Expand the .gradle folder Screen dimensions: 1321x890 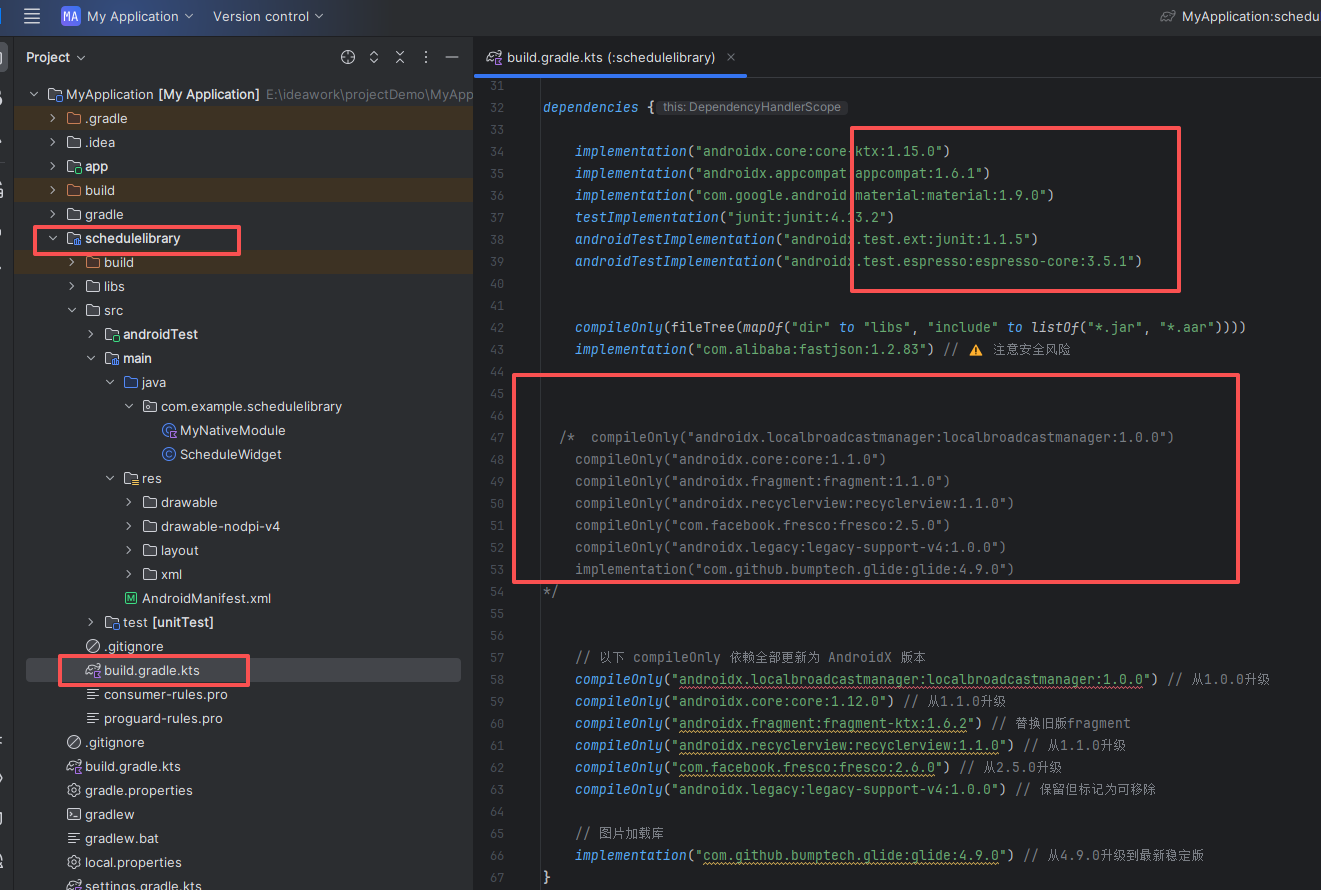[x=53, y=118]
